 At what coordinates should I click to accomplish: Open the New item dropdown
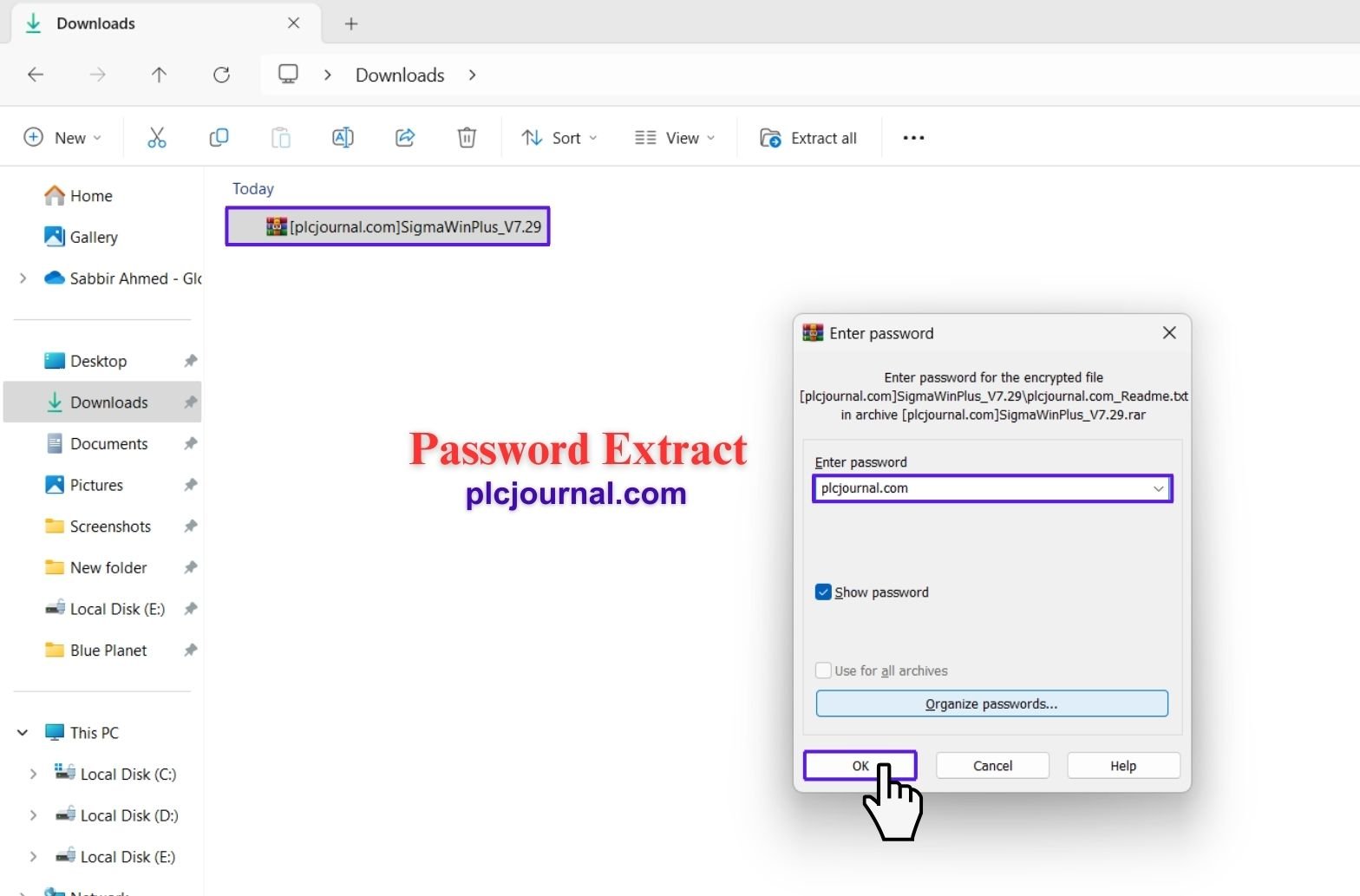click(x=62, y=138)
